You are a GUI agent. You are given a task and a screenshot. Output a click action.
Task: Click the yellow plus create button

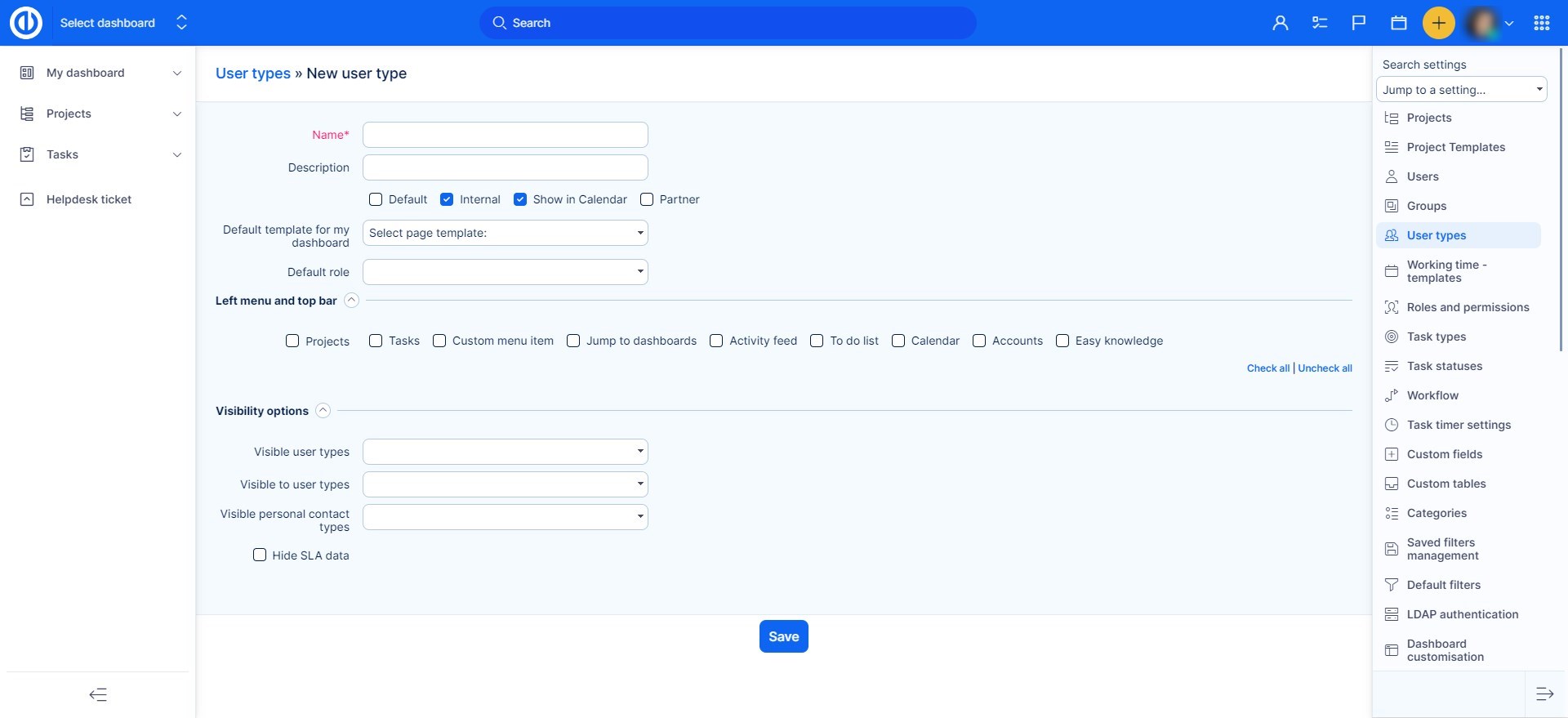point(1438,23)
